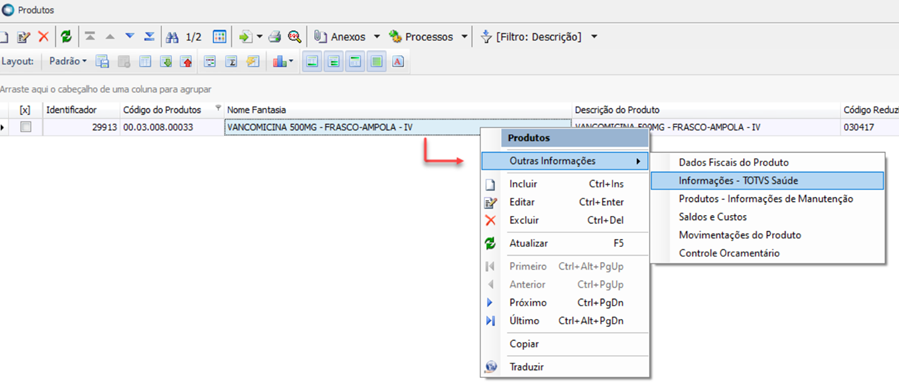Choose Copiar in context menu
Image resolution: width=900 pixels, height=386 pixels.
click(x=565, y=344)
